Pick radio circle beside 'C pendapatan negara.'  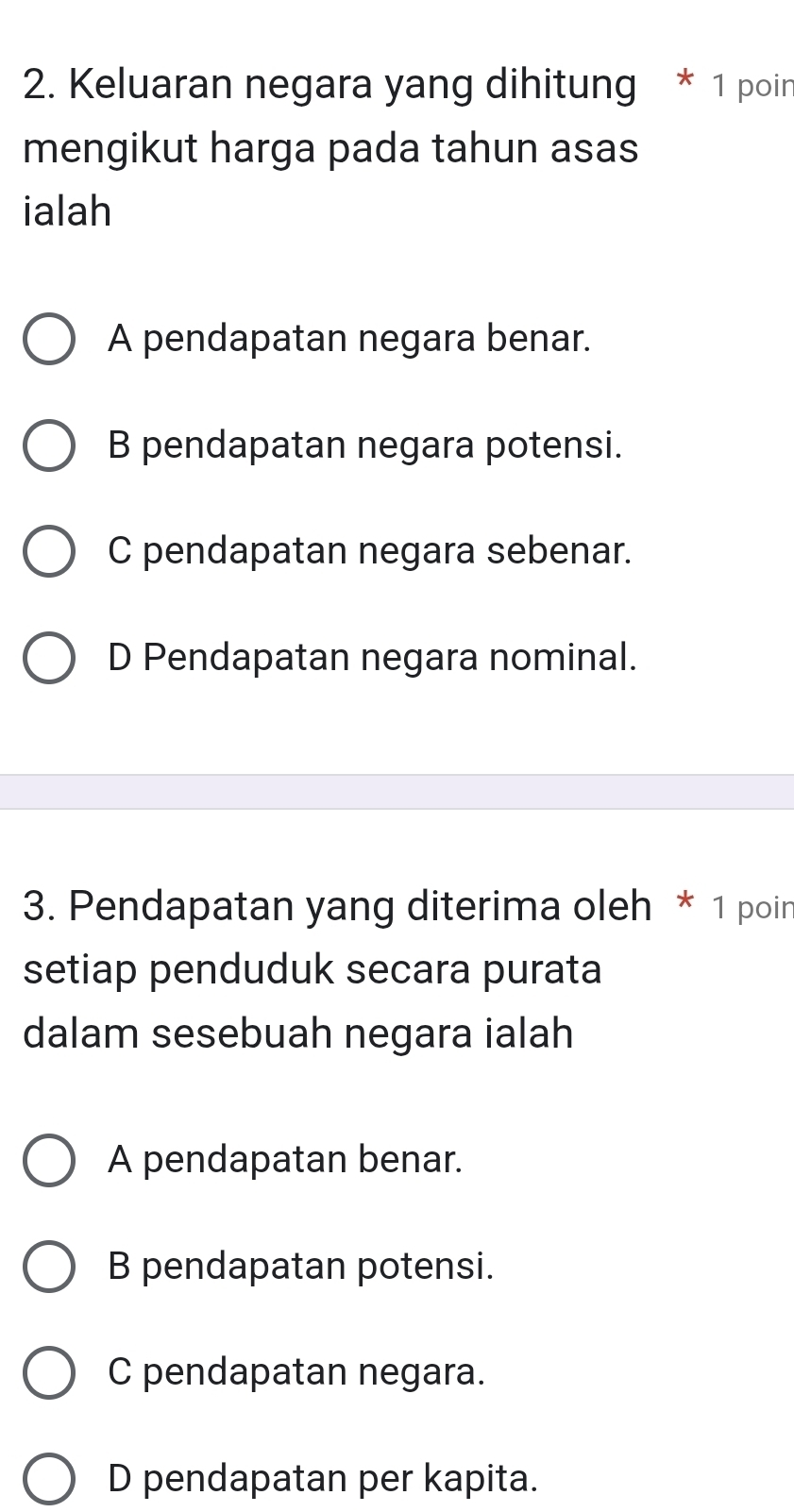click(49, 1372)
